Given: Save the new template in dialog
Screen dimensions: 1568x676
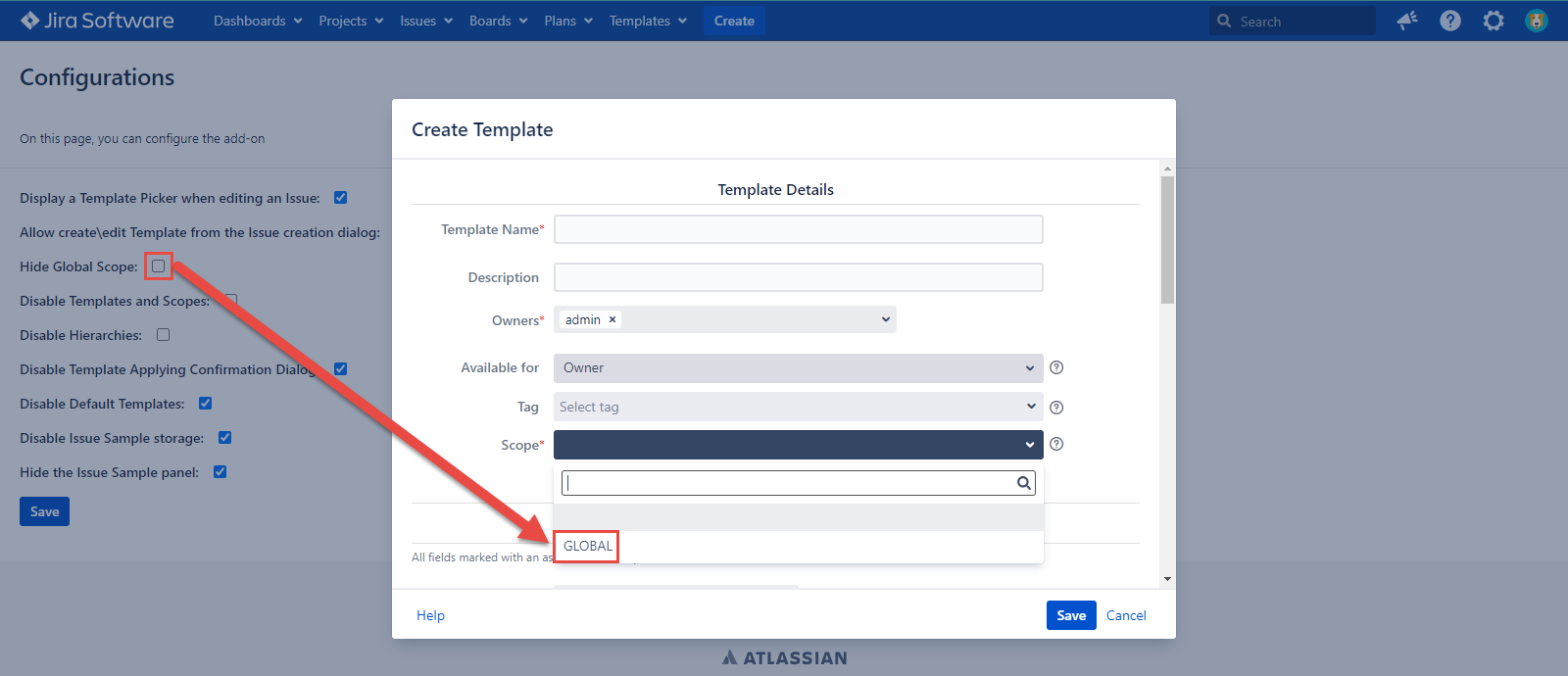Looking at the screenshot, I should pos(1070,615).
